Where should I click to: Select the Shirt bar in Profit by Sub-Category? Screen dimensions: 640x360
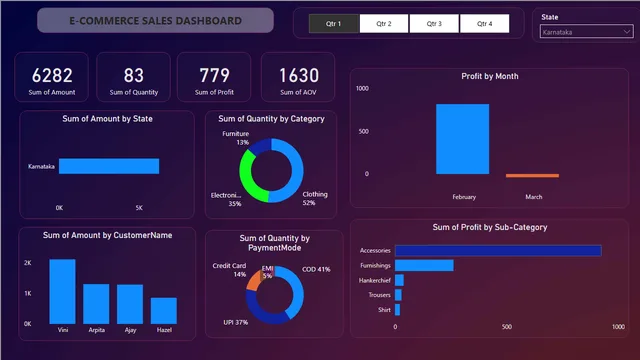[x=398, y=310]
